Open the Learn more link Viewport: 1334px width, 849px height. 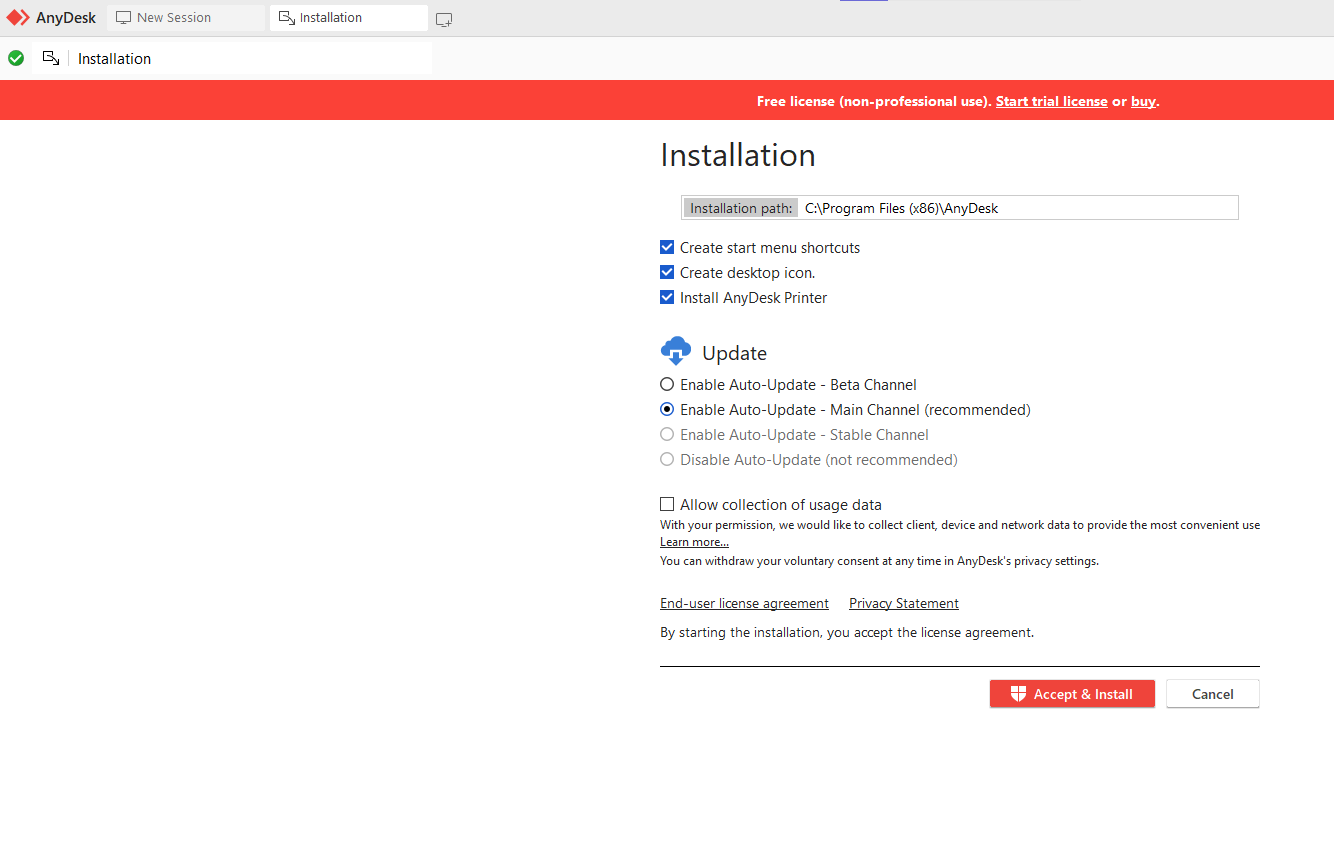click(694, 542)
